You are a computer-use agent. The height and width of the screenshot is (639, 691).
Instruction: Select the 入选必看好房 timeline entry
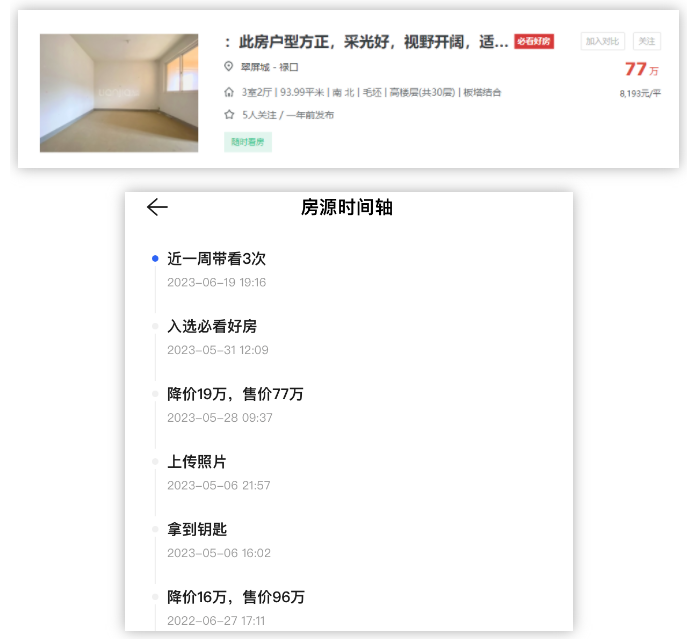tap(212, 327)
